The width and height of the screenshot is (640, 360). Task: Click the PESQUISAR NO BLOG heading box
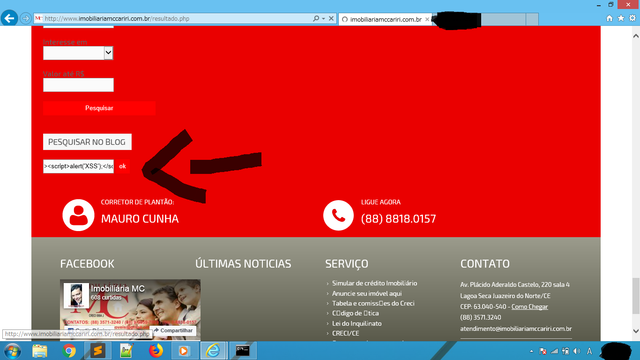[87, 142]
